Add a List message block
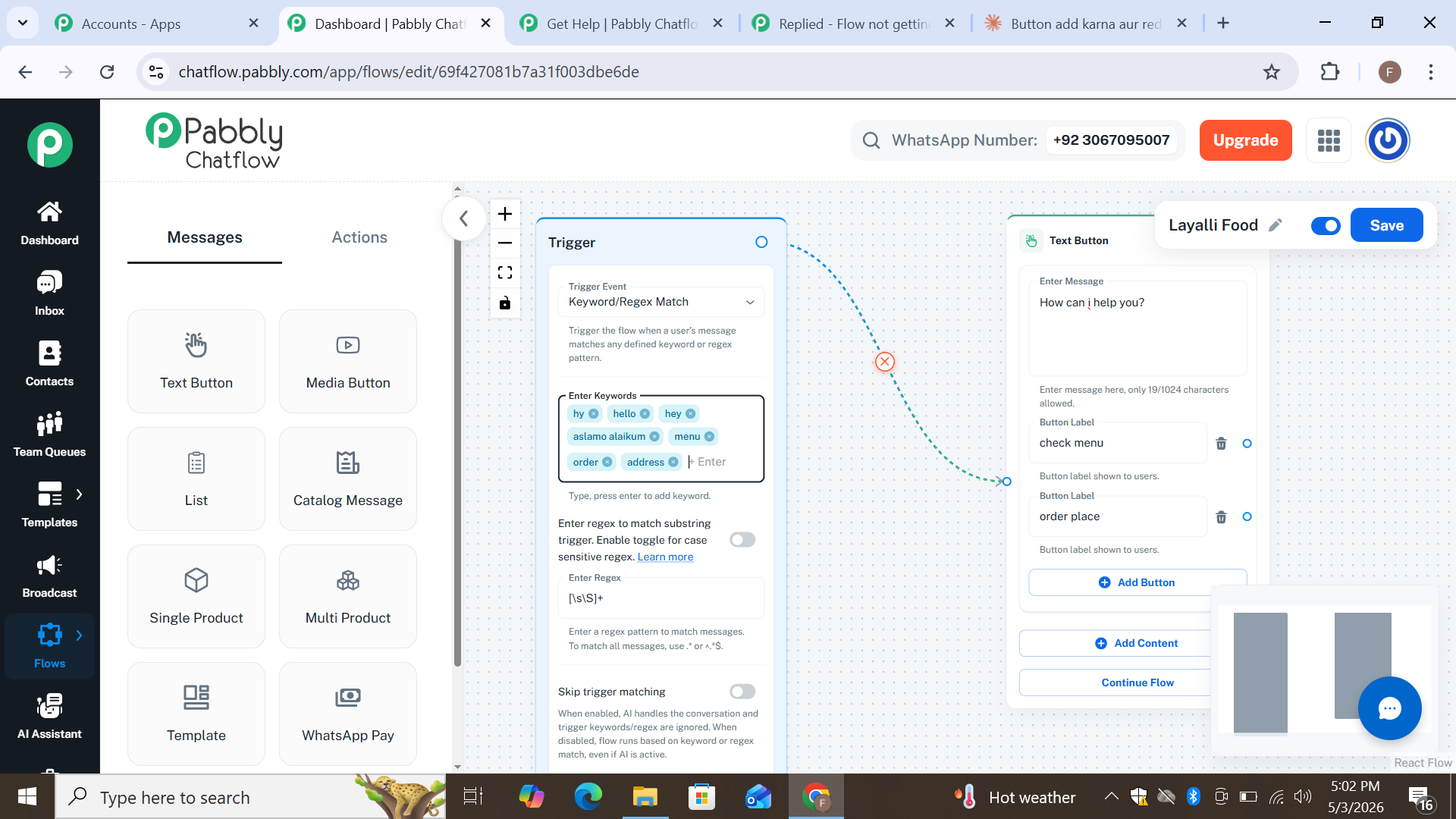Image resolution: width=1456 pixels, height=819 pixels. pos(196,479)
